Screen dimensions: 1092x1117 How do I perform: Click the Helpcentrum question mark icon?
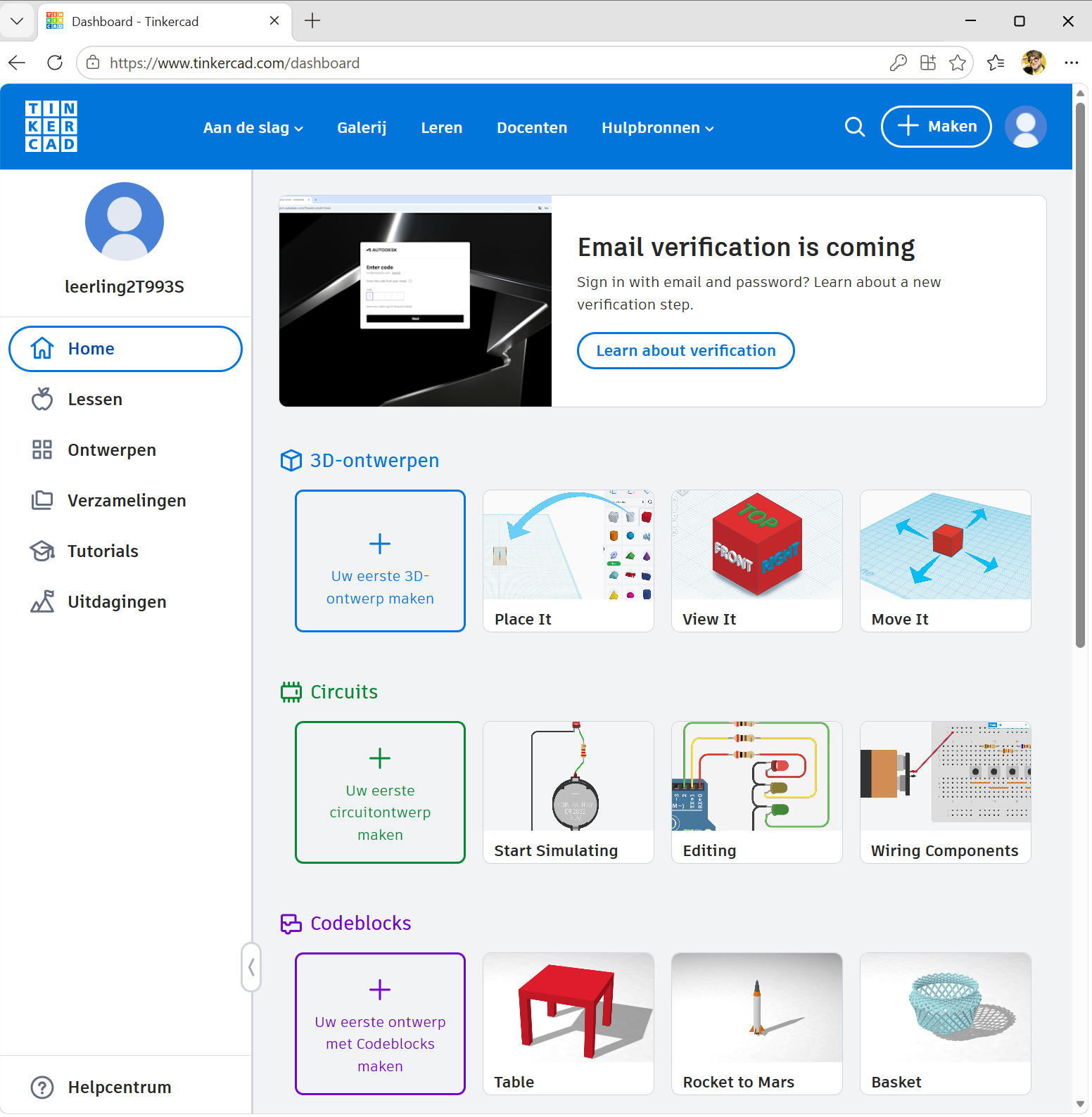coord(42,1087)
